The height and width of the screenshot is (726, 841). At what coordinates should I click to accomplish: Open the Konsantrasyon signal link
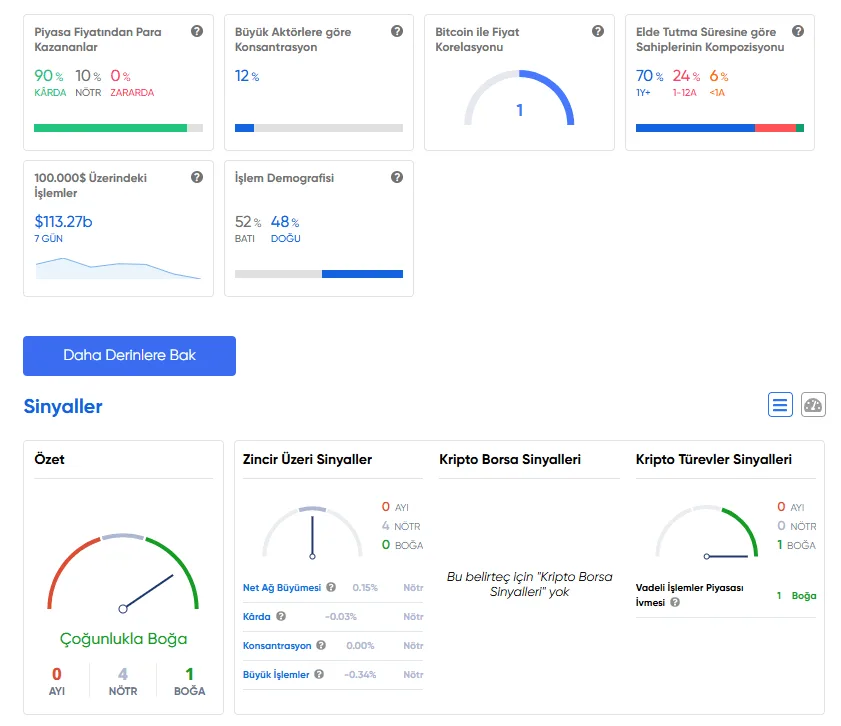[x=277, y=646]
